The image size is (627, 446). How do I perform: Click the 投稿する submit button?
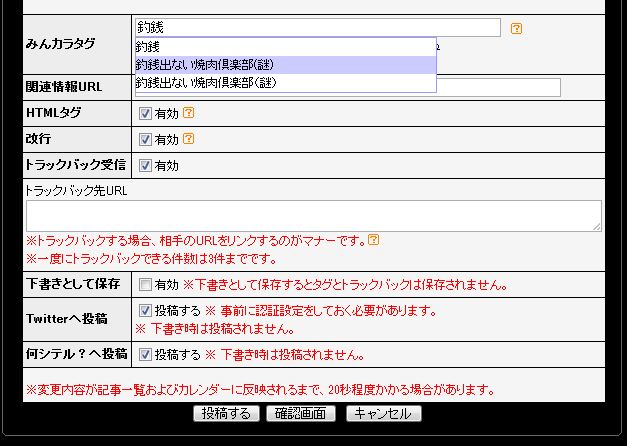226,413
